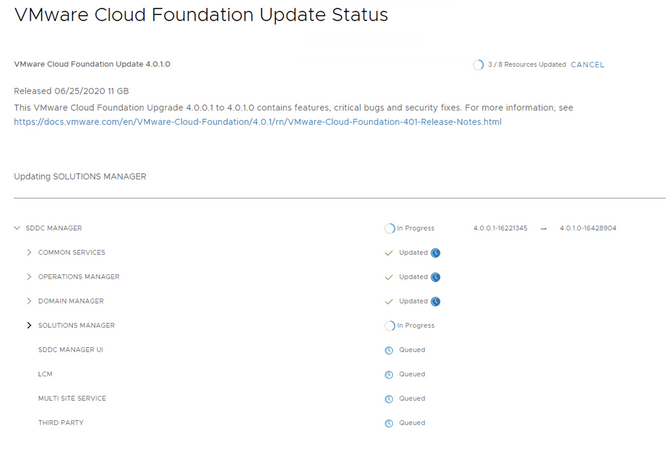
Task: Click the green checkmark for Common Services
Action: tap(389, 252)
